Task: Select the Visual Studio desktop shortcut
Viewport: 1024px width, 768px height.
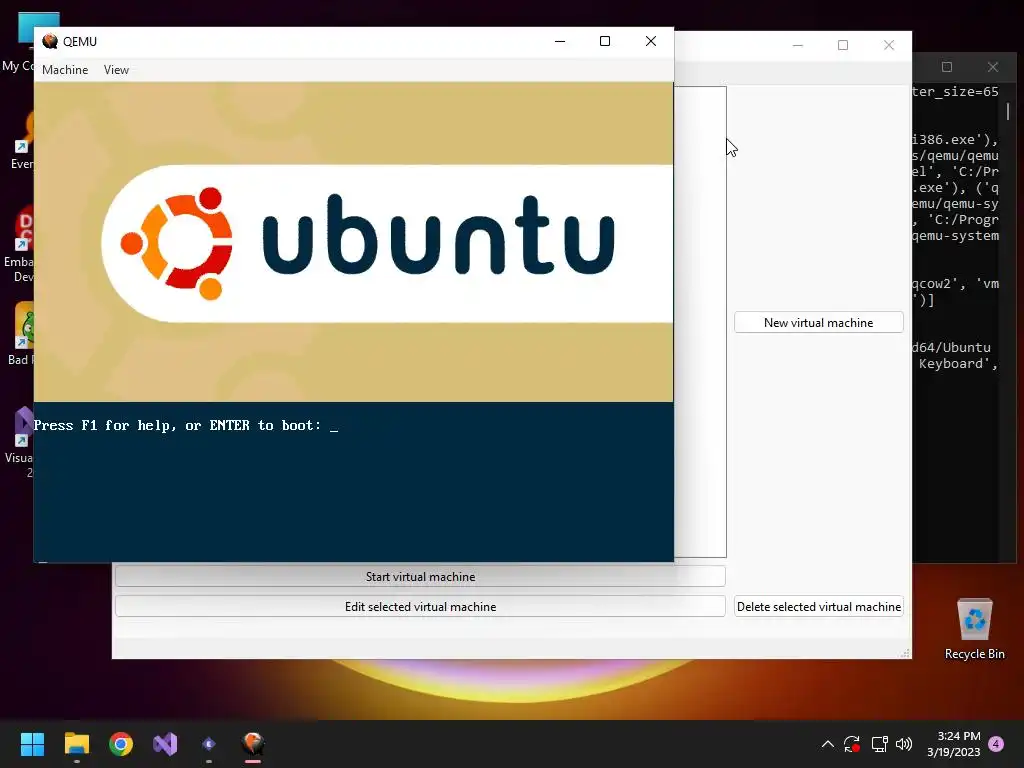Action: tap(19, 443)
